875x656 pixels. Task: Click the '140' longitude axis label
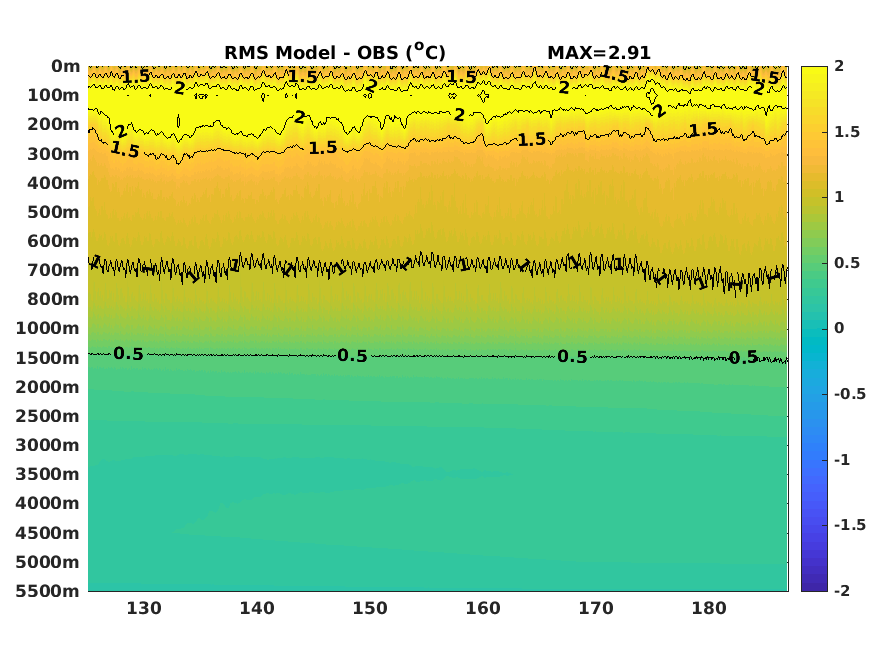[x=257, y=608]
